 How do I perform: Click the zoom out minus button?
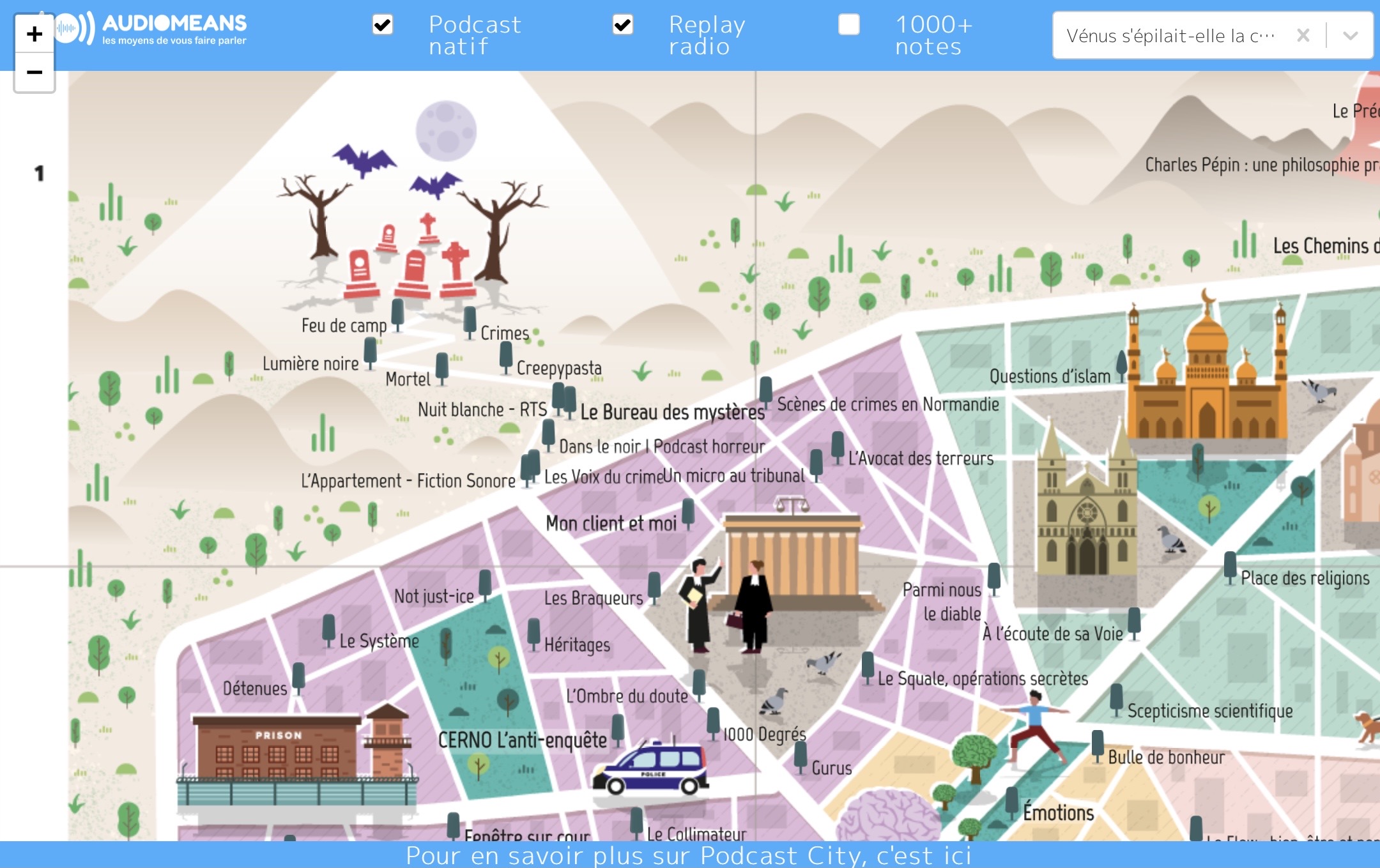tap(34, 72)
